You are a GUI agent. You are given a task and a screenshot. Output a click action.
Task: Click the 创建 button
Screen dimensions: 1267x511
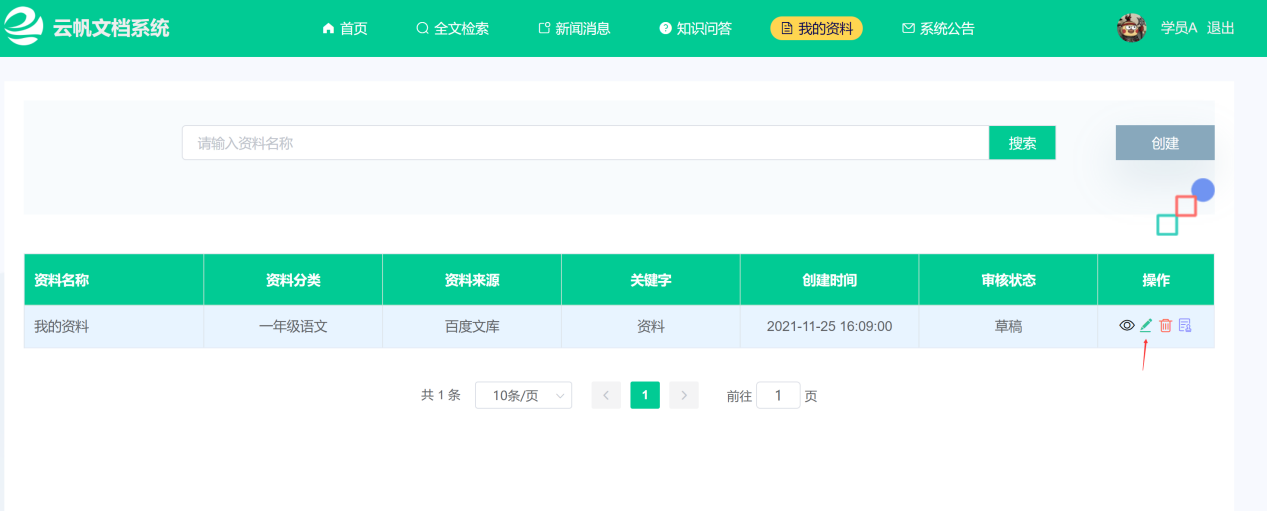click(1165, 143)
